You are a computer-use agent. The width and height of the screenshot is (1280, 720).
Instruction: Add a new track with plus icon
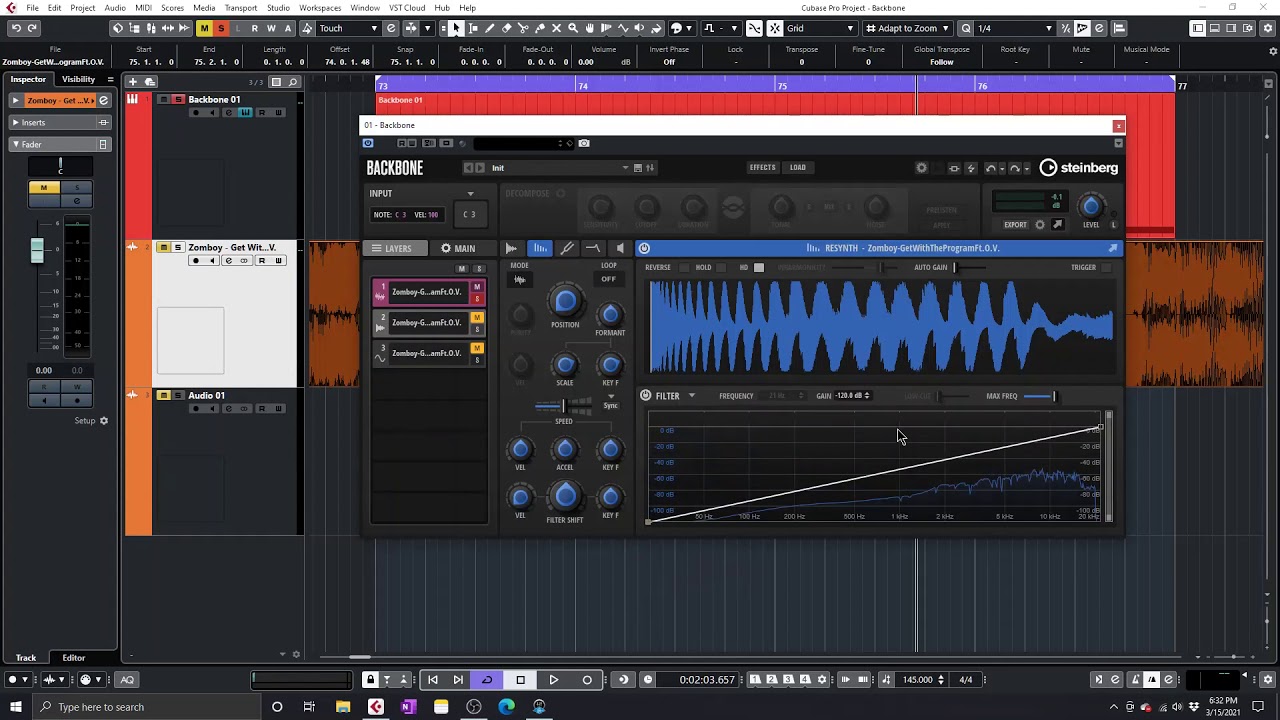click(133, 82)
